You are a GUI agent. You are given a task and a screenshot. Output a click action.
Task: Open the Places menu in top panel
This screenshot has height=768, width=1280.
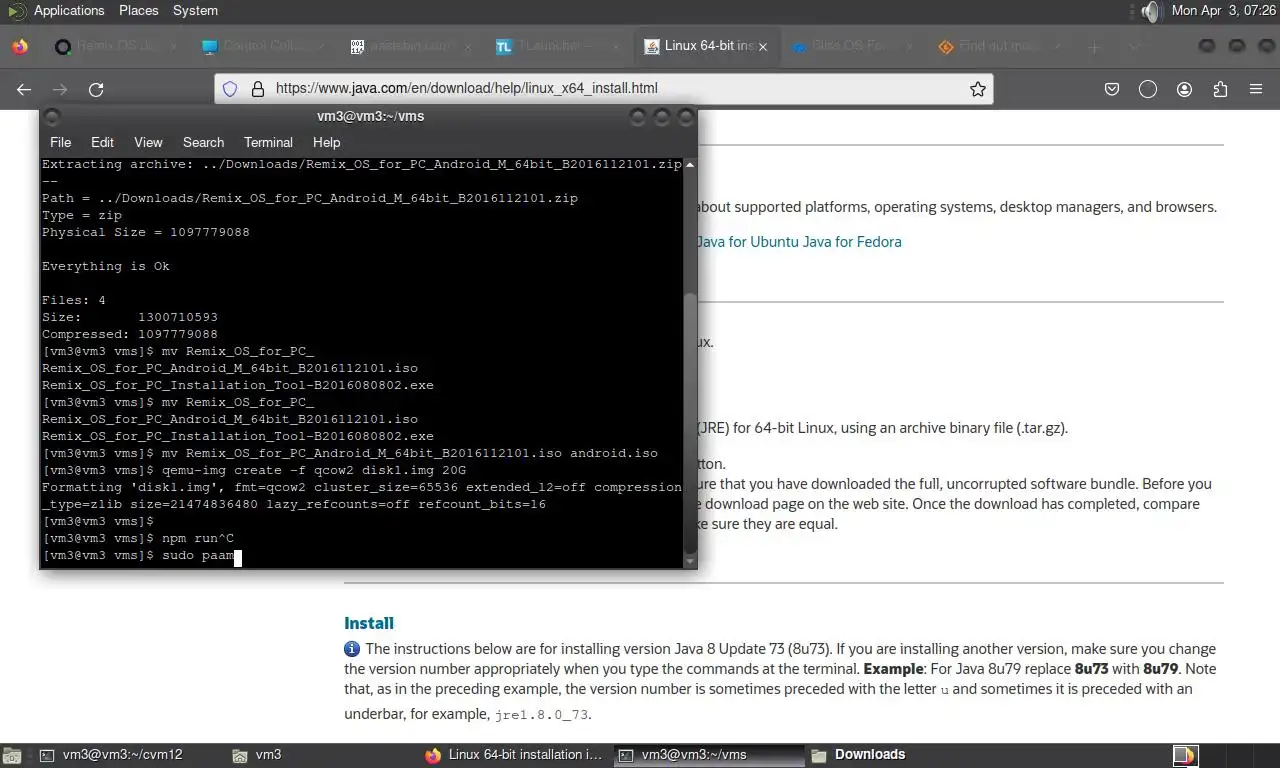(138, 10)
